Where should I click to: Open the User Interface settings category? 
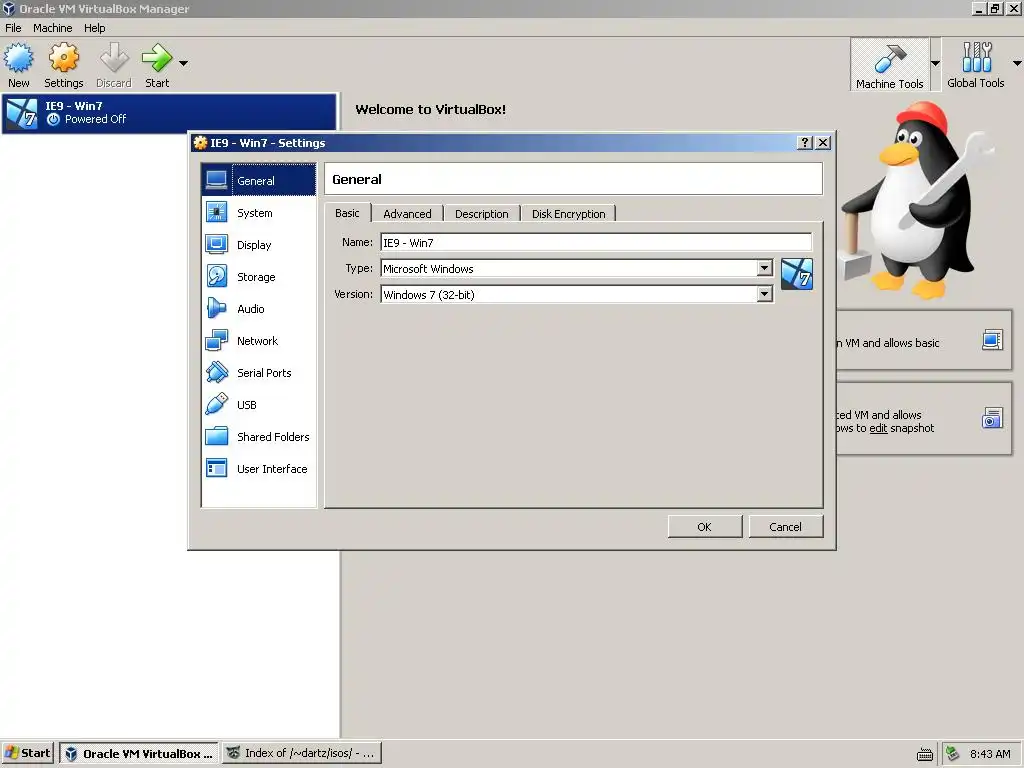click(x=259, y=469)
